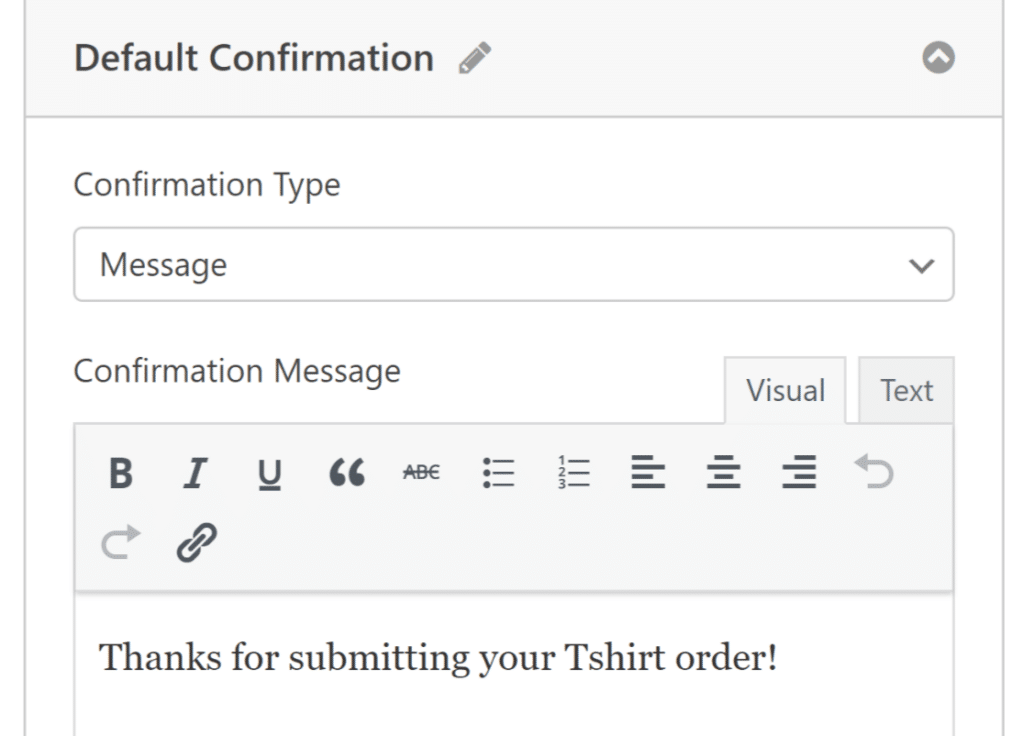Collapse the Default Confirmation section
This screenshot has width=1024, height=736.
937,57
